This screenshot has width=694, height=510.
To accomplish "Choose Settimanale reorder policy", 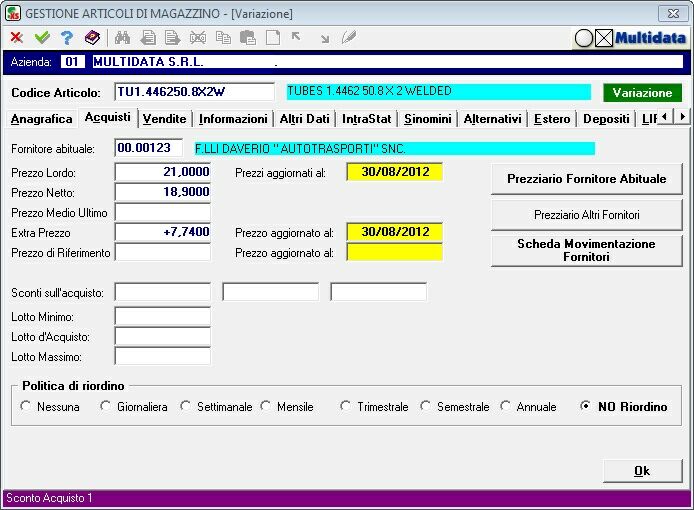I will (x=185, y=406).
